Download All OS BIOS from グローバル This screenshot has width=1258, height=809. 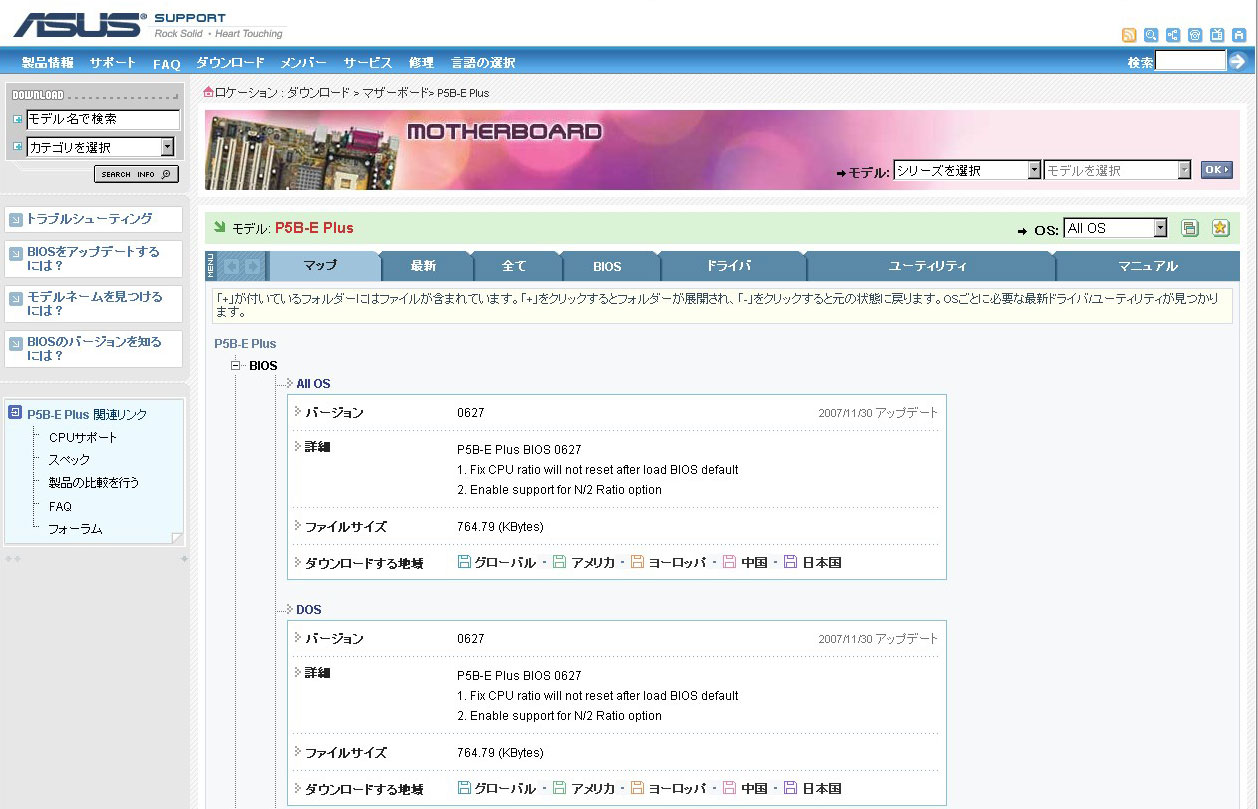[x=497, y=562]
